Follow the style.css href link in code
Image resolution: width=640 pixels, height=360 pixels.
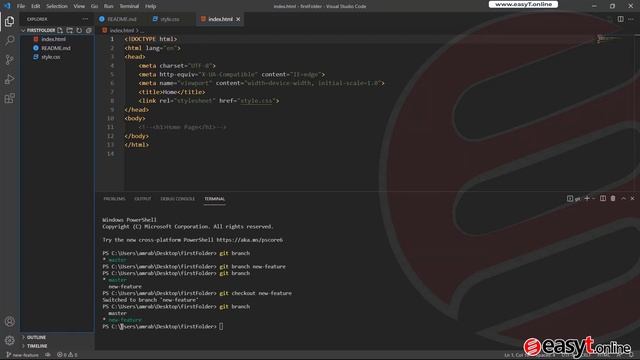tap(256, 101)
